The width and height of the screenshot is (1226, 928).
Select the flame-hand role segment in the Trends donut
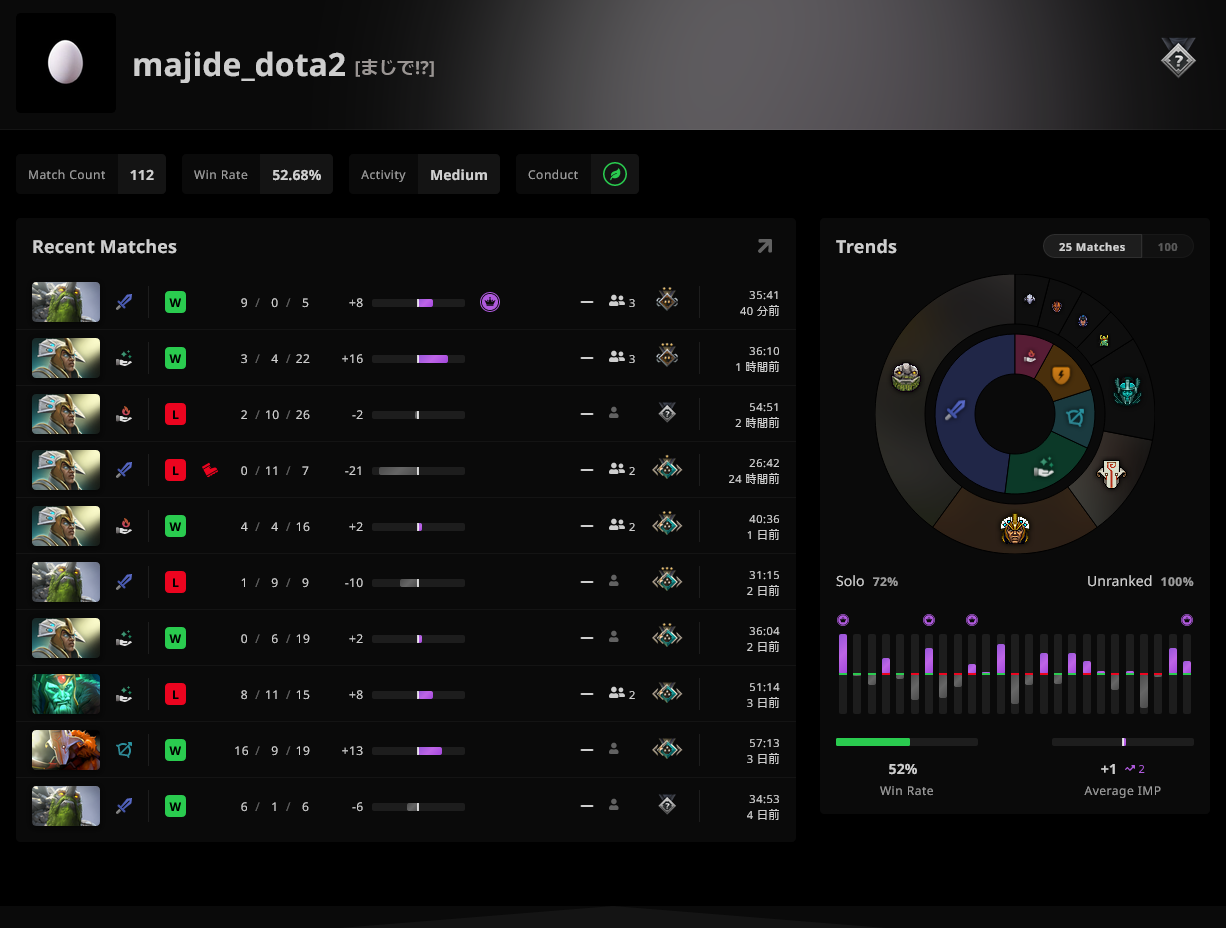click(x=1028, y=356)
